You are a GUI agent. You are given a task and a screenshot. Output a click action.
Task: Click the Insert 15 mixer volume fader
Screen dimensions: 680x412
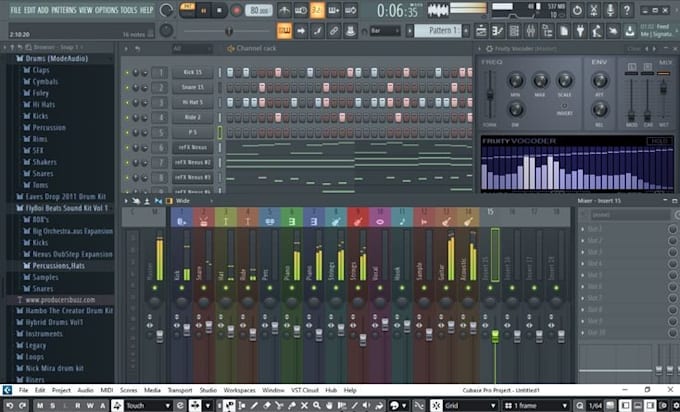(495, 336)
